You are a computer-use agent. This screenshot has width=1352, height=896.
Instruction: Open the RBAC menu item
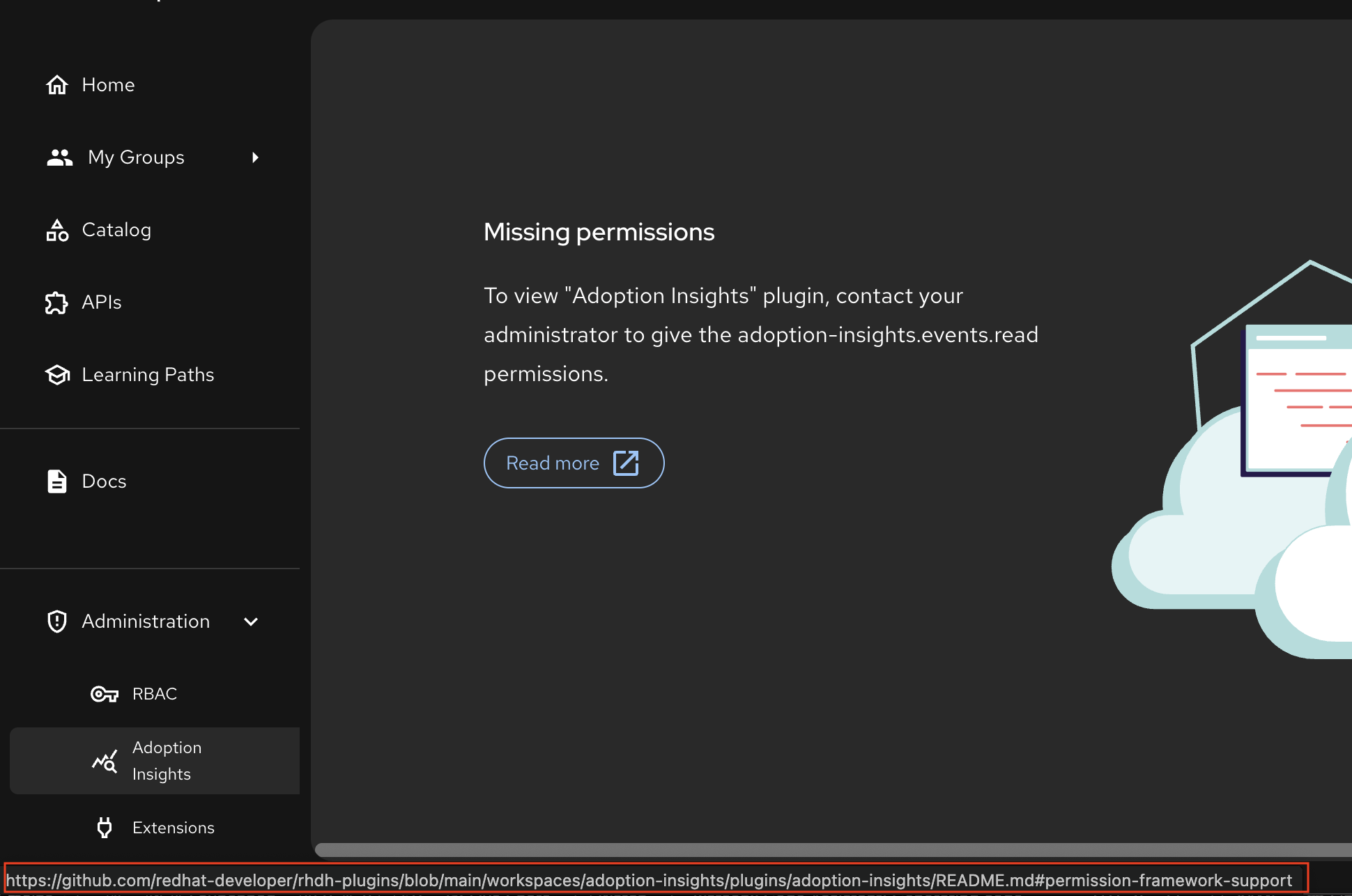point(155,694)
